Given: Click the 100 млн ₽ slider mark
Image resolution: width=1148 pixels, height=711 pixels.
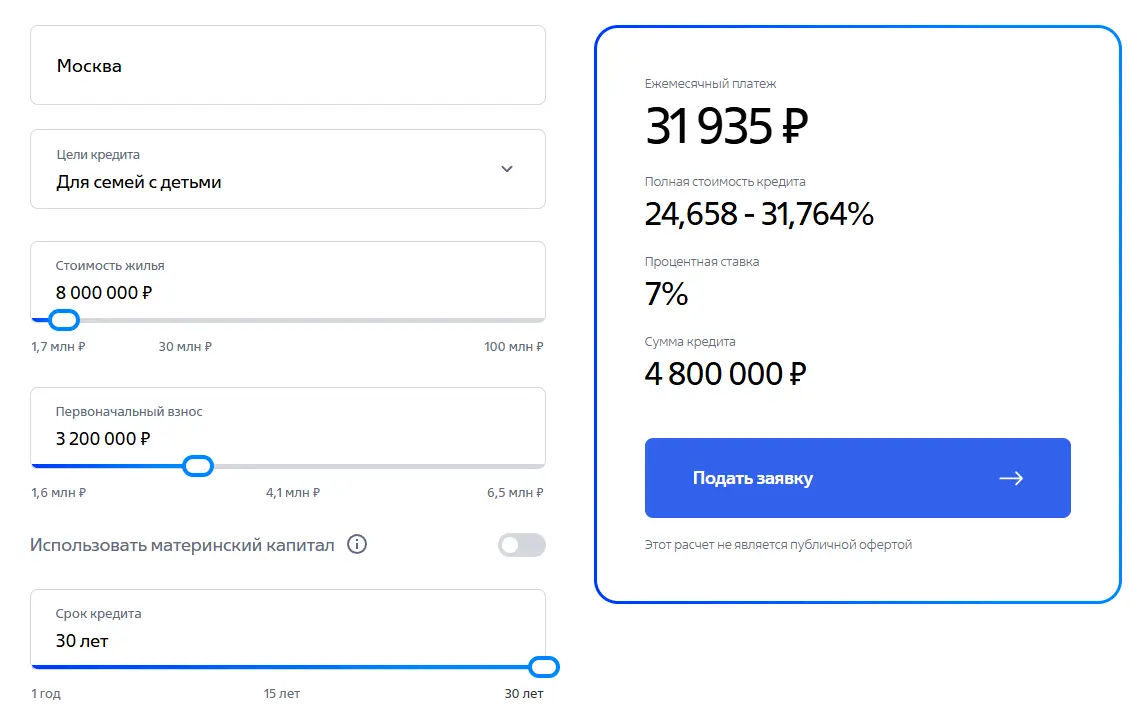Looking at the screenshot, I should (513, 346).
